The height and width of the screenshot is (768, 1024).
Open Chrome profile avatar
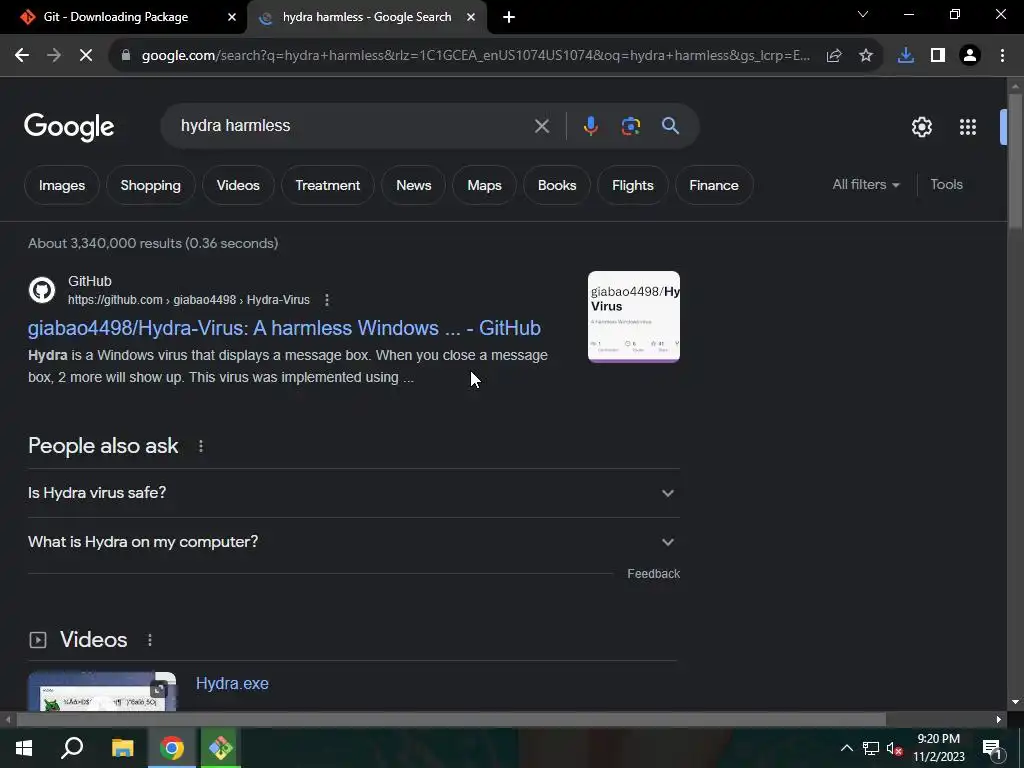coord(970,56)
